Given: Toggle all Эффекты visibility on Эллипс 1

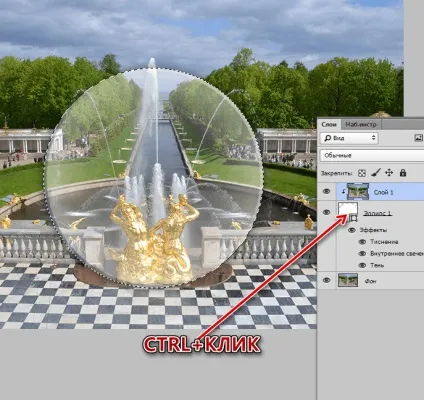Looking at the screenshot, I should pyautogui.click(x=352, y=230).
